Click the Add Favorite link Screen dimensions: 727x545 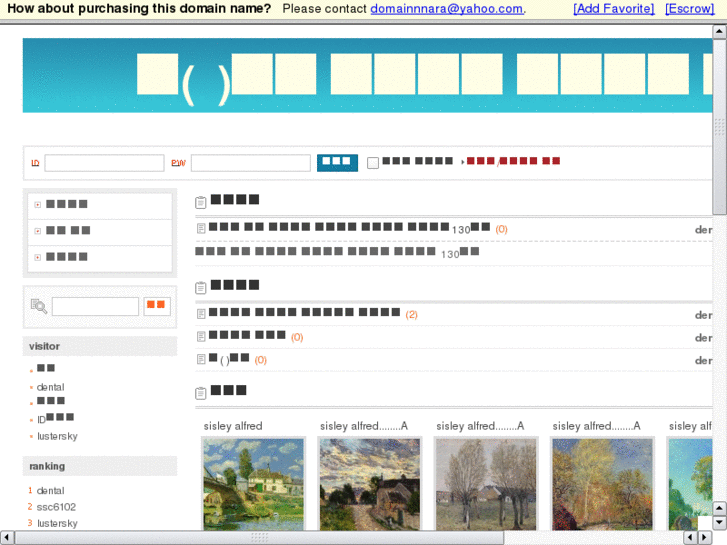click(x=613, y=9)
